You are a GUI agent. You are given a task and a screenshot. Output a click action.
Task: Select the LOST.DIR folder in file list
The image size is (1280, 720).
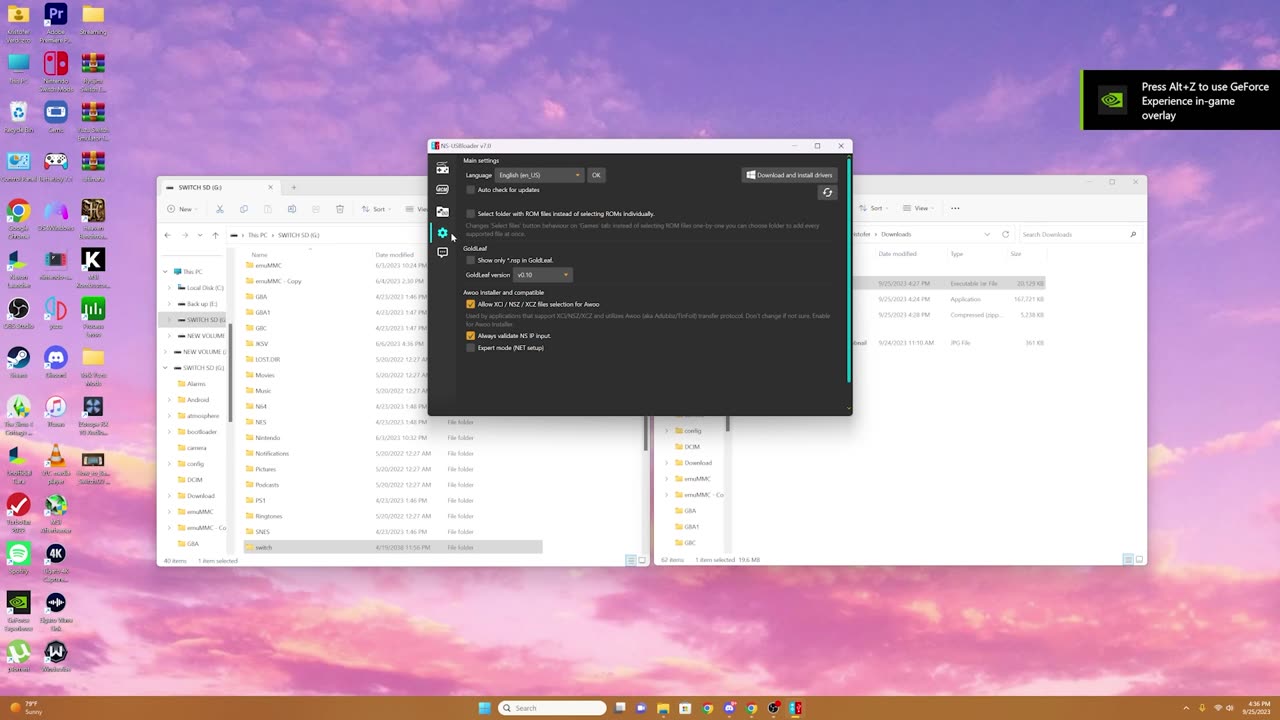click(x=393, y=359)
